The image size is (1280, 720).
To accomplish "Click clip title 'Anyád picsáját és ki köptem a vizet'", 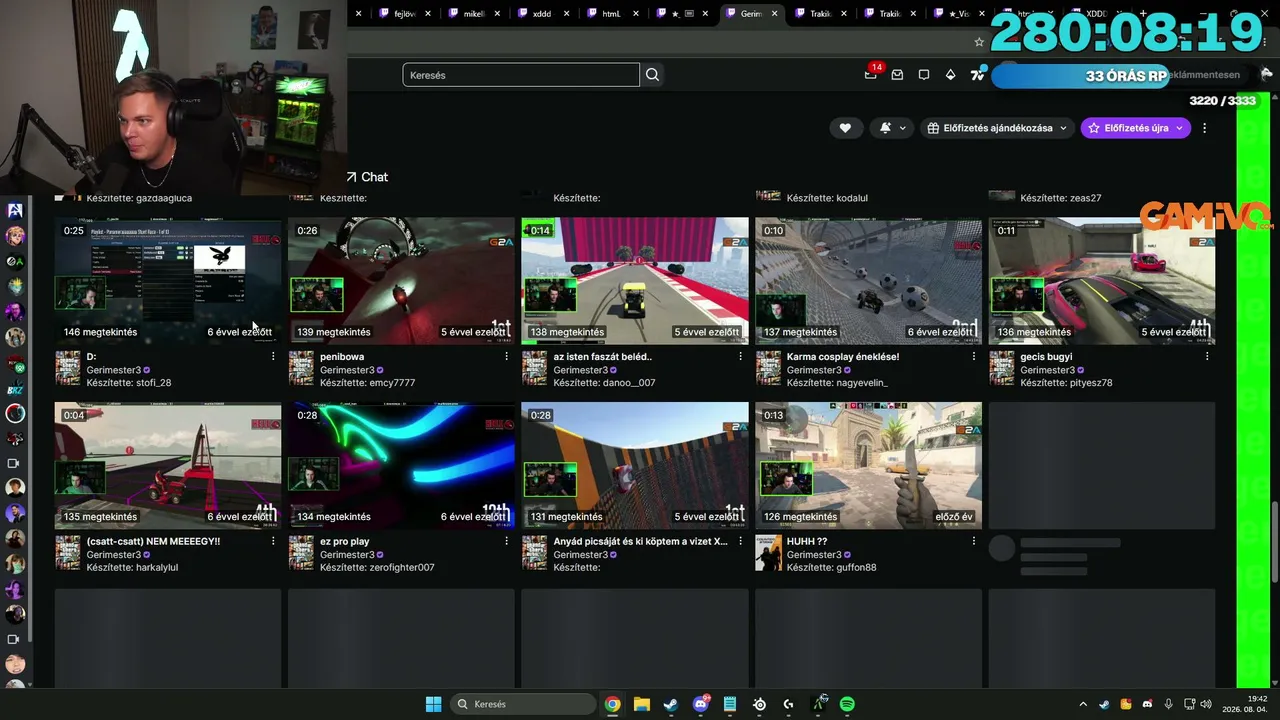I will (640, 542).
